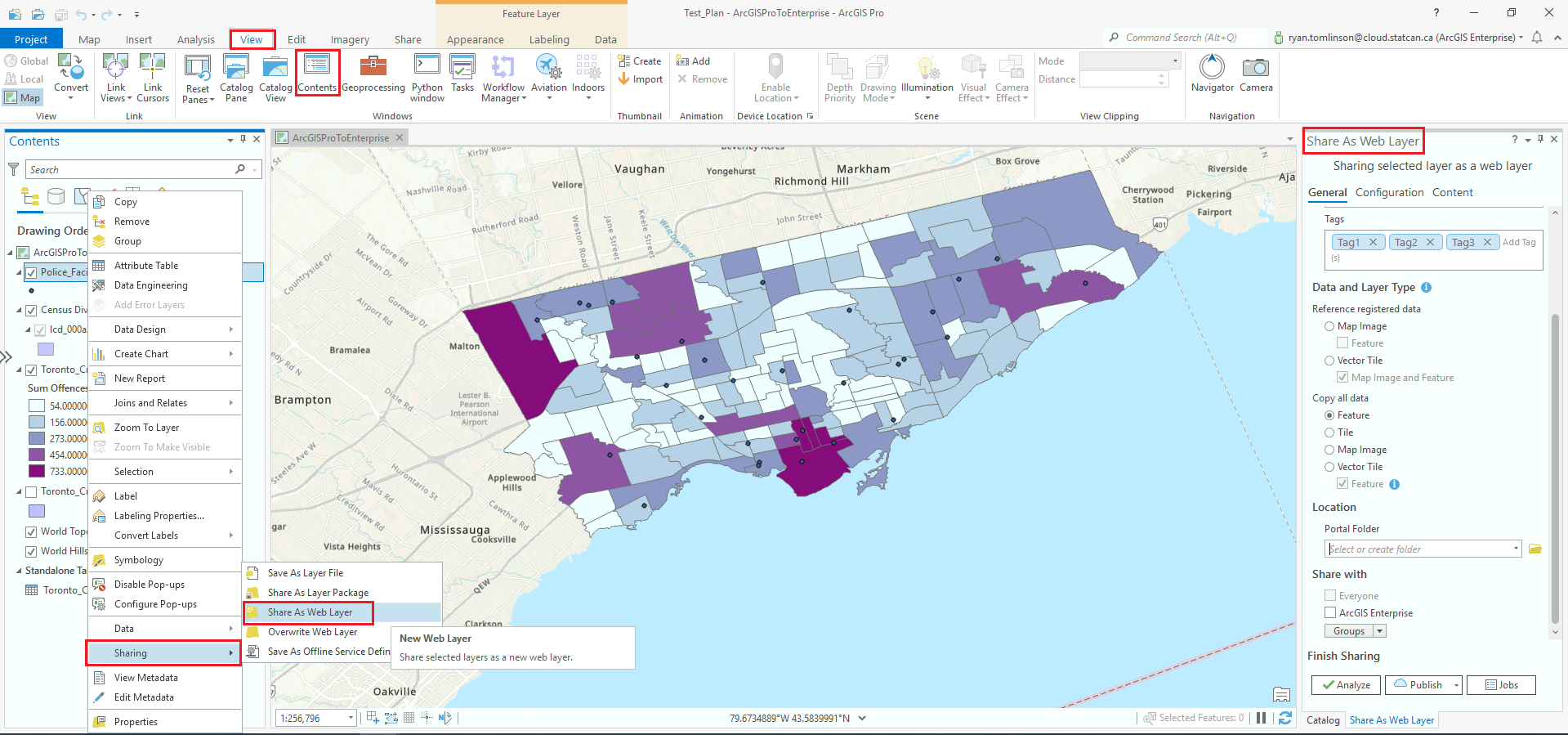Open signed-in user account dropdown
This screenshot has width=1568, height=735.
1521,38
